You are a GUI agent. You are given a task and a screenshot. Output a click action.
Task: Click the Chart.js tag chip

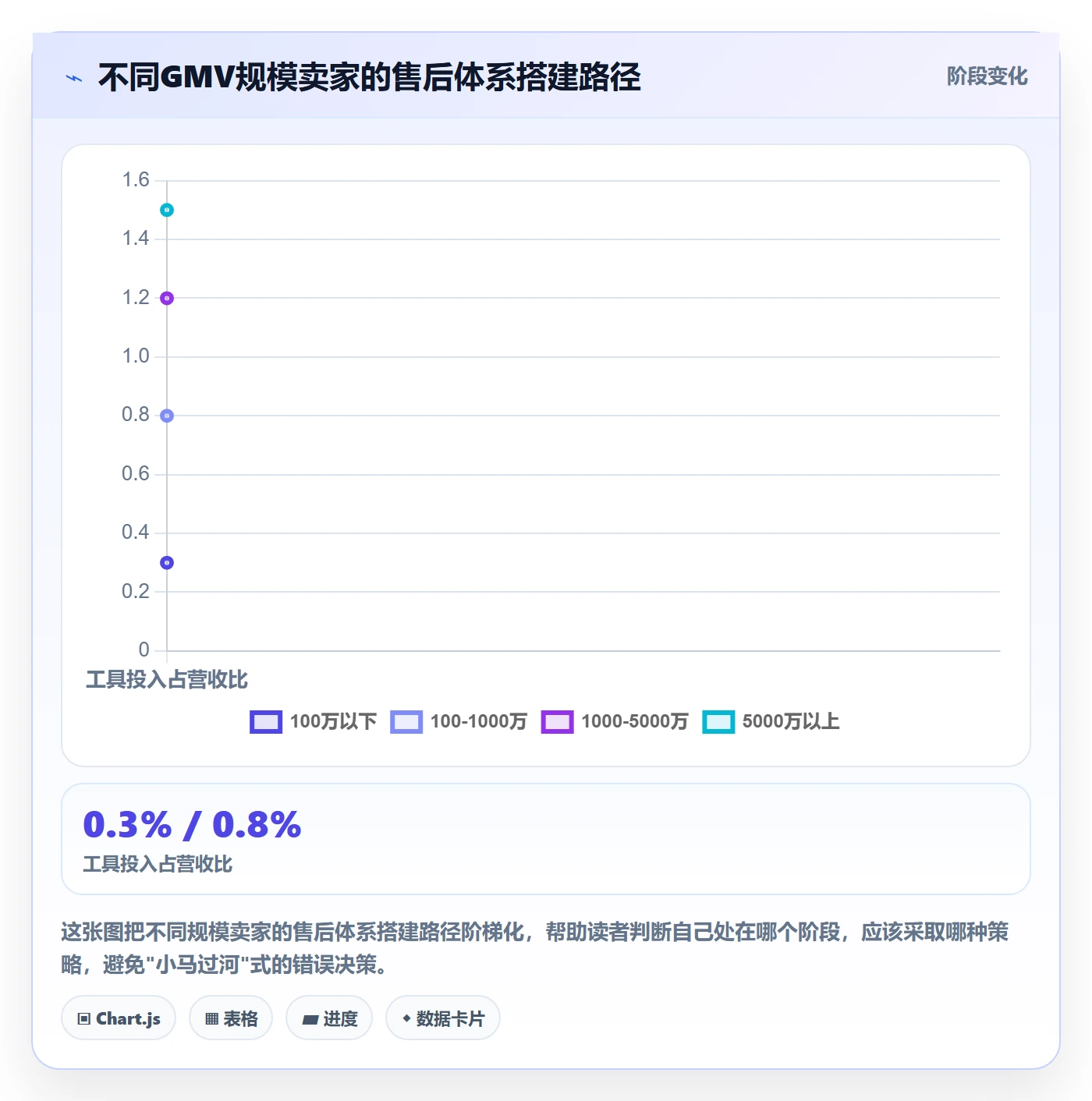pyautogui.click(x=119, y=1018)
